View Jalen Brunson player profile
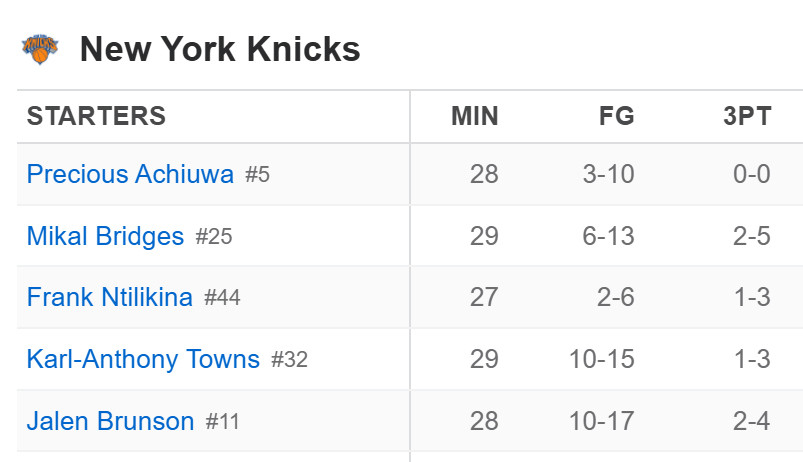This screenshot has width=803, height=462. 110,421
